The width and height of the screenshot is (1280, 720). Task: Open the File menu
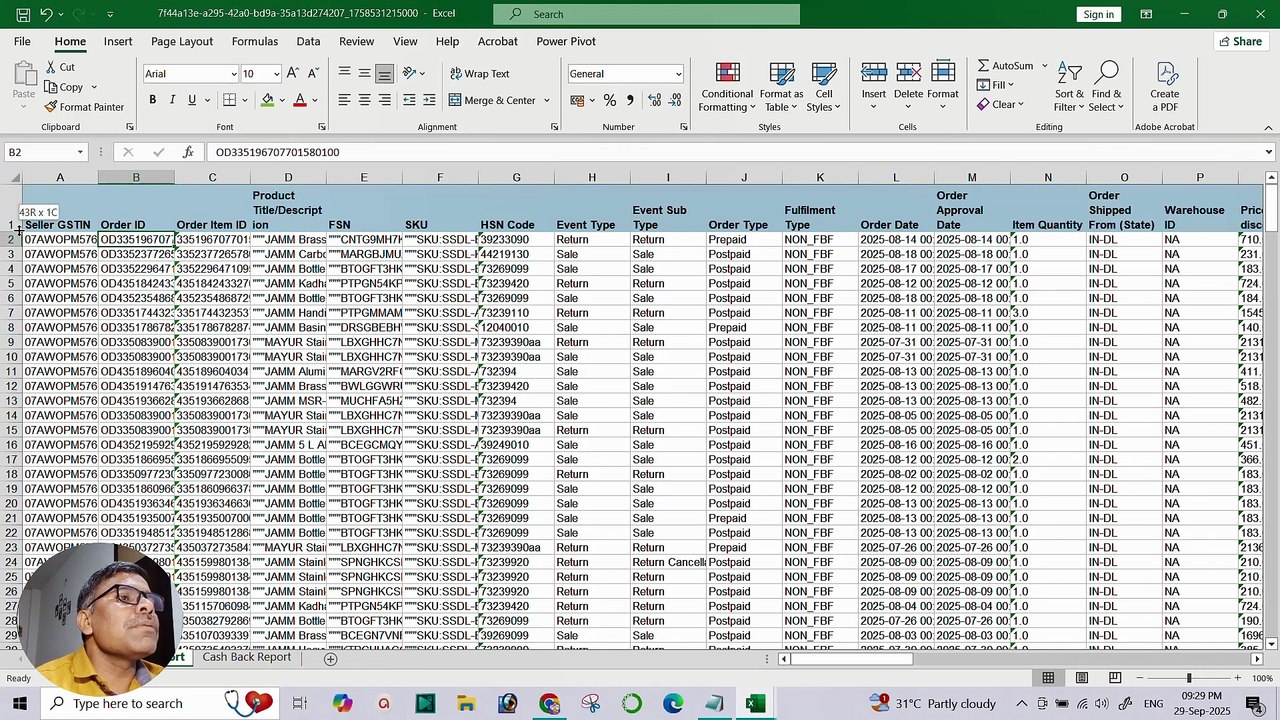(x=22, y=41)
